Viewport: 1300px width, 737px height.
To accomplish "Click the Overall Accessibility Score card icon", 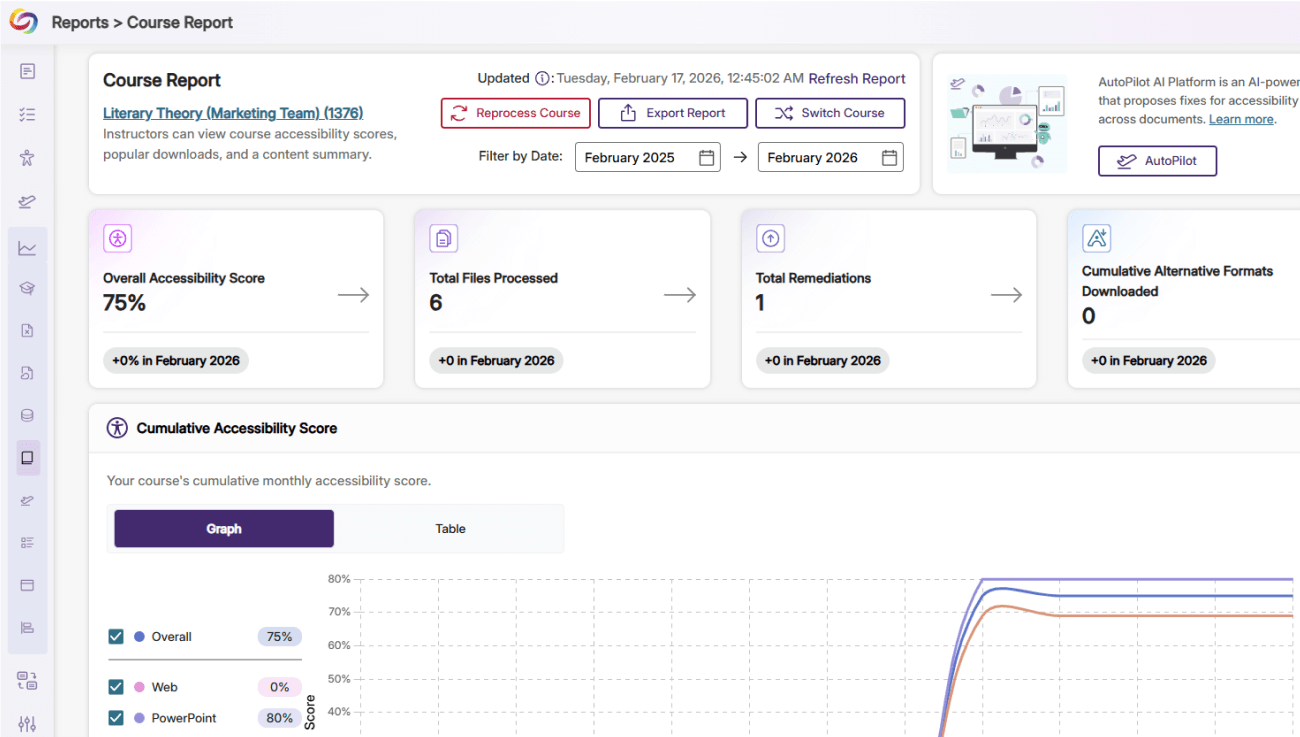I will pos(118,238).
